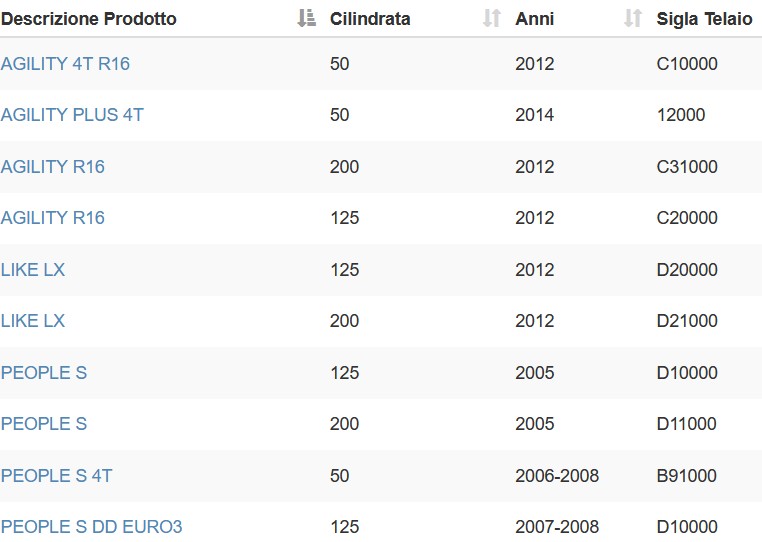Open the LIKE LX 200 link
762x542 pixels.
[x=33, y=321]
